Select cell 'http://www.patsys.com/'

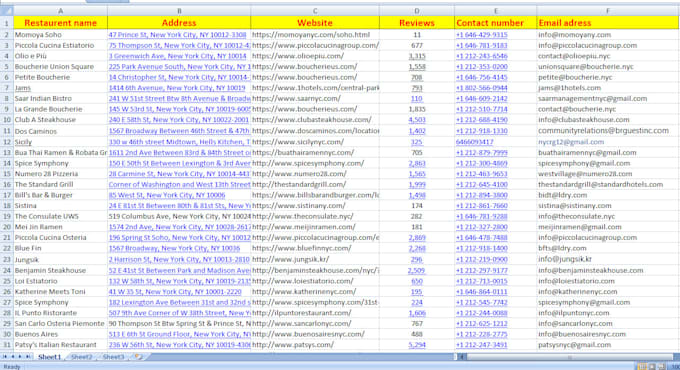tap(314, 345)
